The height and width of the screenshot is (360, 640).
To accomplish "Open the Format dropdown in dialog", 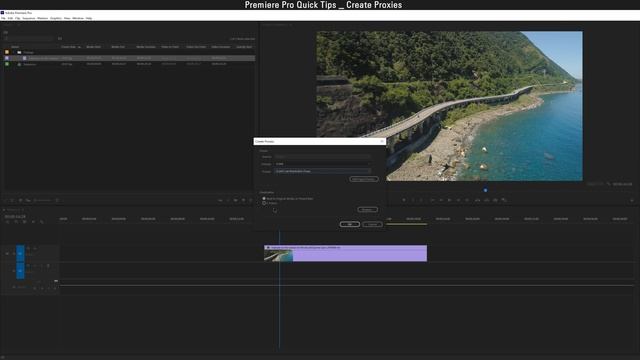I will pos(322,164).
